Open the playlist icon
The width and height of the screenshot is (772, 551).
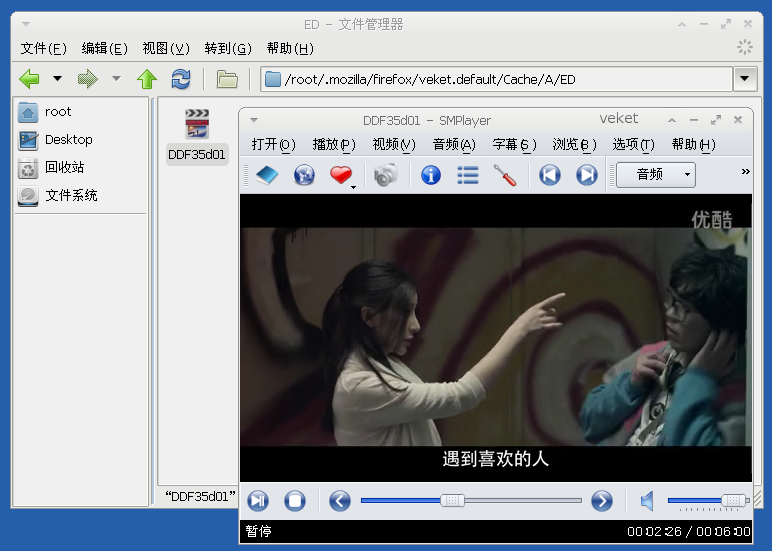(468, 175)
